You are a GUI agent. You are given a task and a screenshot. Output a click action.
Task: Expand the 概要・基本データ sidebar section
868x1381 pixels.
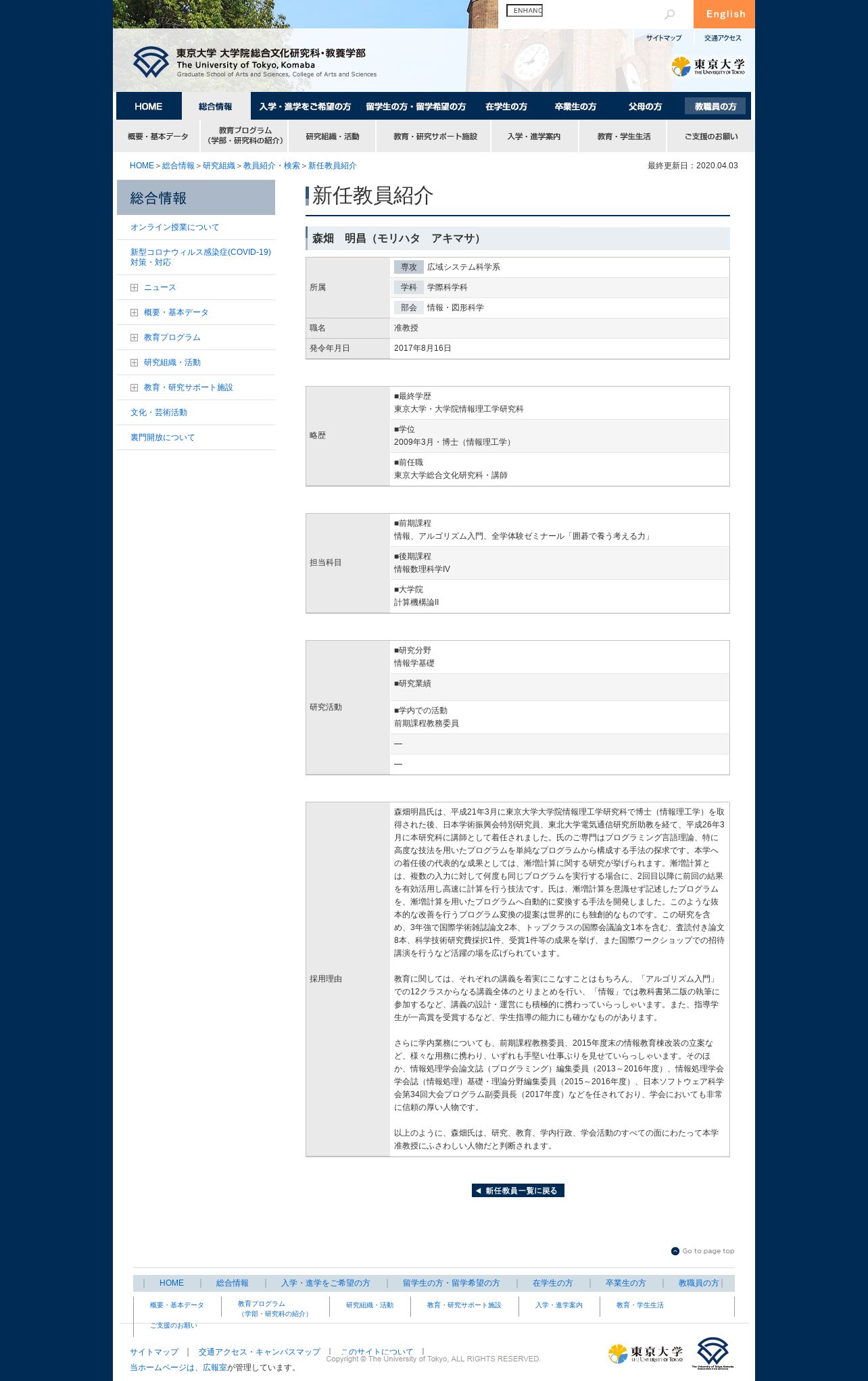pyautogui.click(x=134, y=312)
